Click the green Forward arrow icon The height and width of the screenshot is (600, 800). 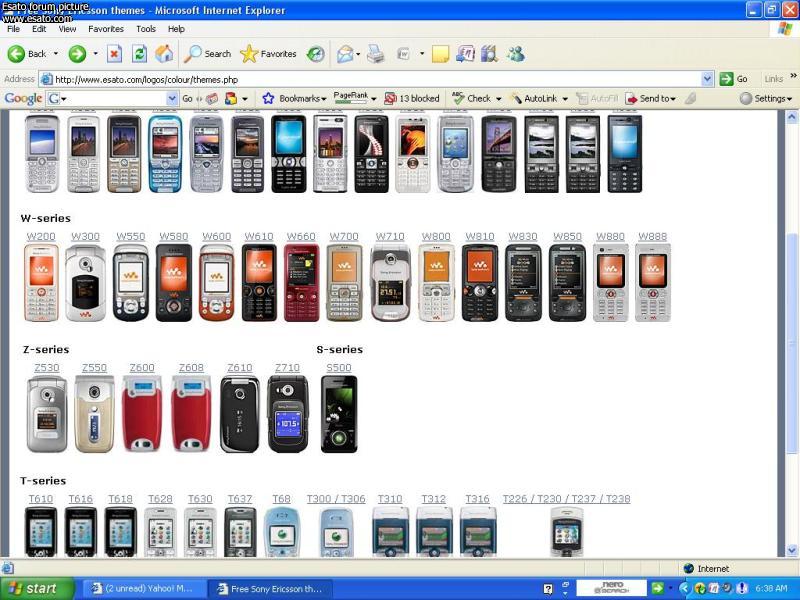78,54
